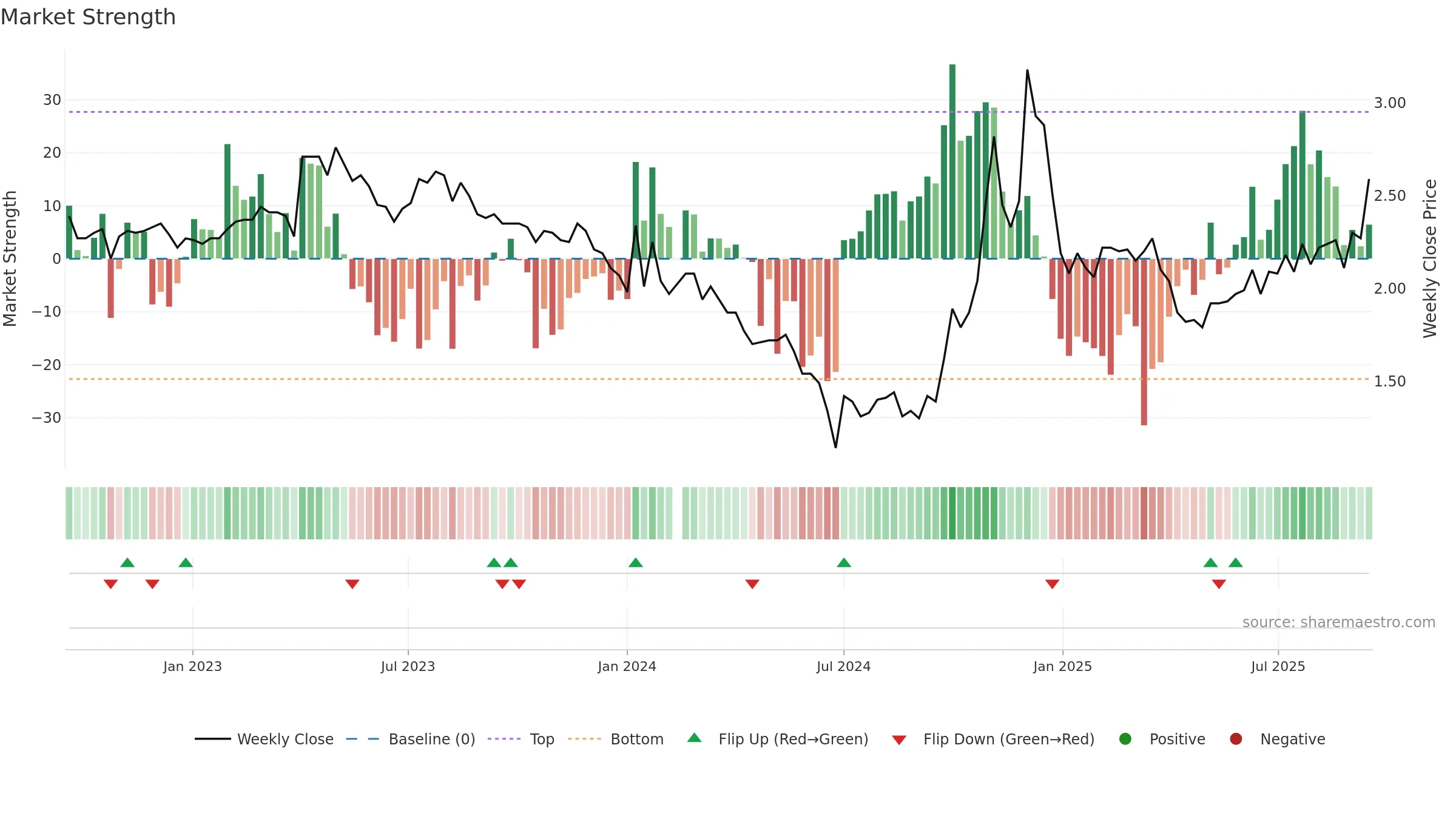This screenshot has width=1456, height=819.
Task: Click the Weekly Close line's lowest trough
Action: coord(836,447)
